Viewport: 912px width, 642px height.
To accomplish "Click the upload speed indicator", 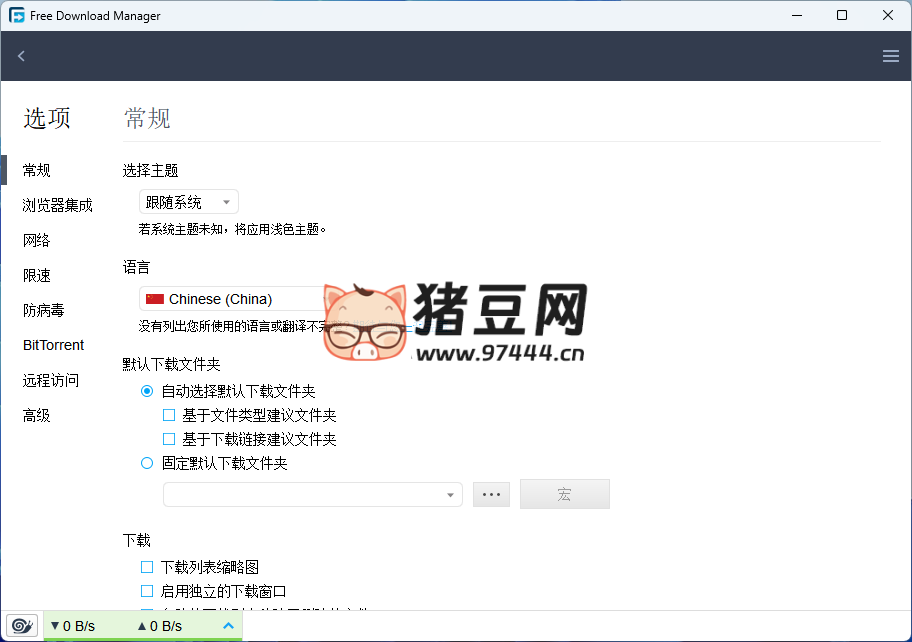I will coord(160,626).
